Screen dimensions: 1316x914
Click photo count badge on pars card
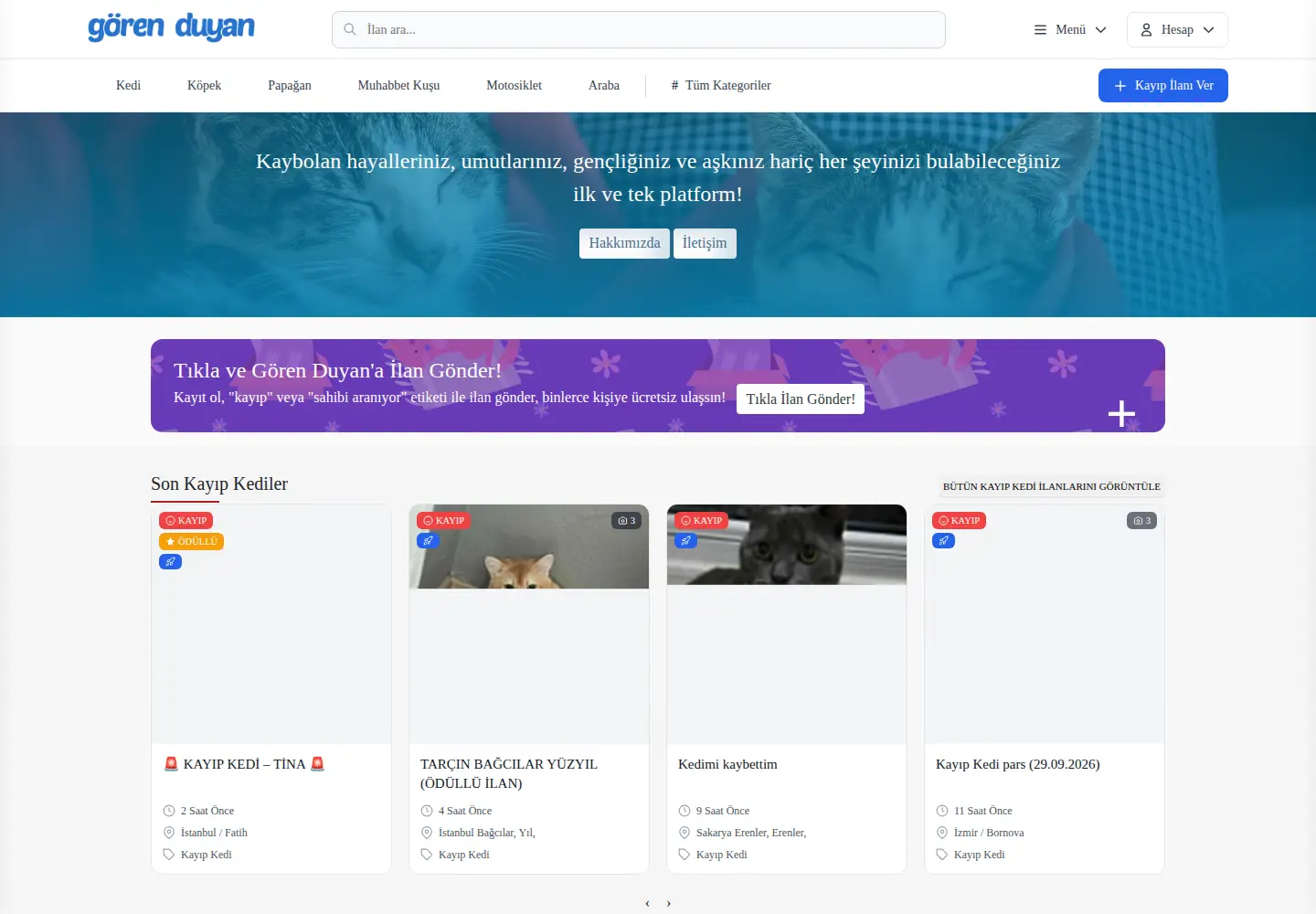pos(1141,520)
